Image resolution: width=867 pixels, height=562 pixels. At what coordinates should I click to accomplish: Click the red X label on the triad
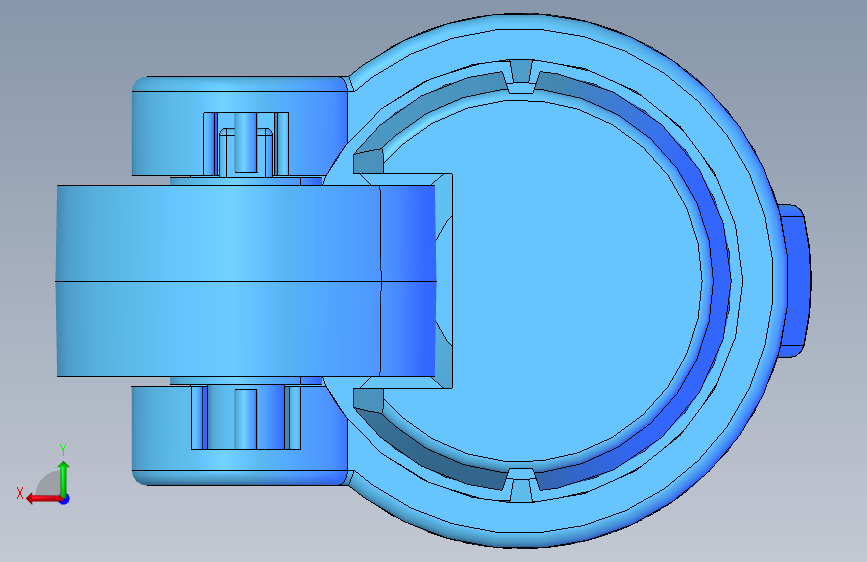tap(20, 493)
